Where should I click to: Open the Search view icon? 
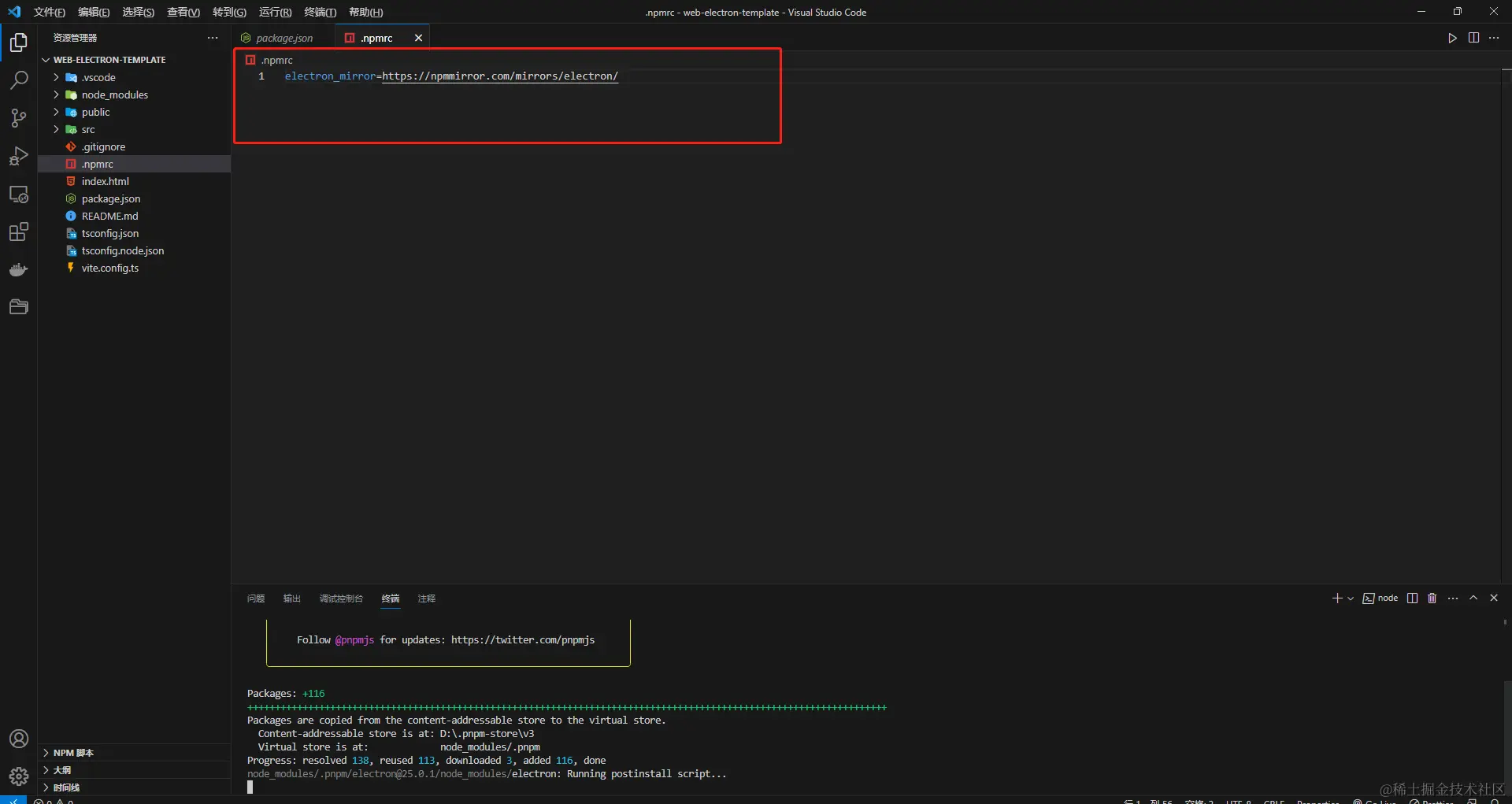[19, 80]
